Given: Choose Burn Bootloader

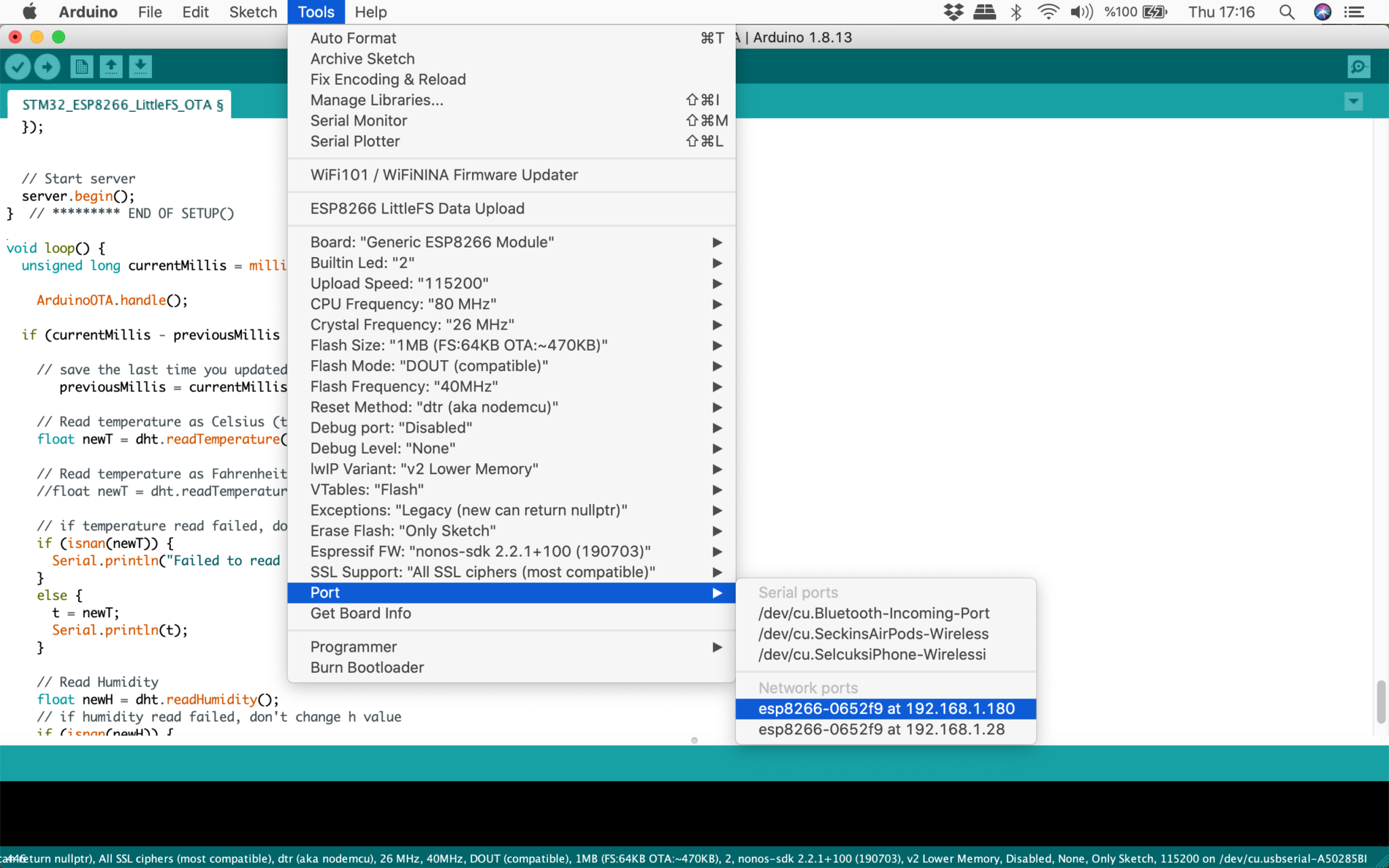Looking at the screenshot, I should pos(511,668).
